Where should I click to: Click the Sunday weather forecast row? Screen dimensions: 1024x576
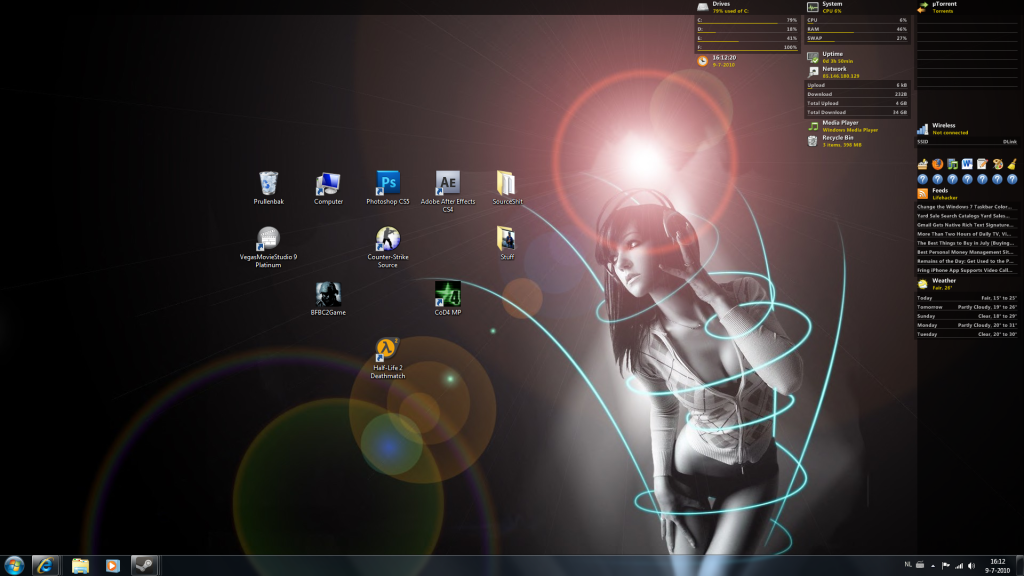(967, 316)
